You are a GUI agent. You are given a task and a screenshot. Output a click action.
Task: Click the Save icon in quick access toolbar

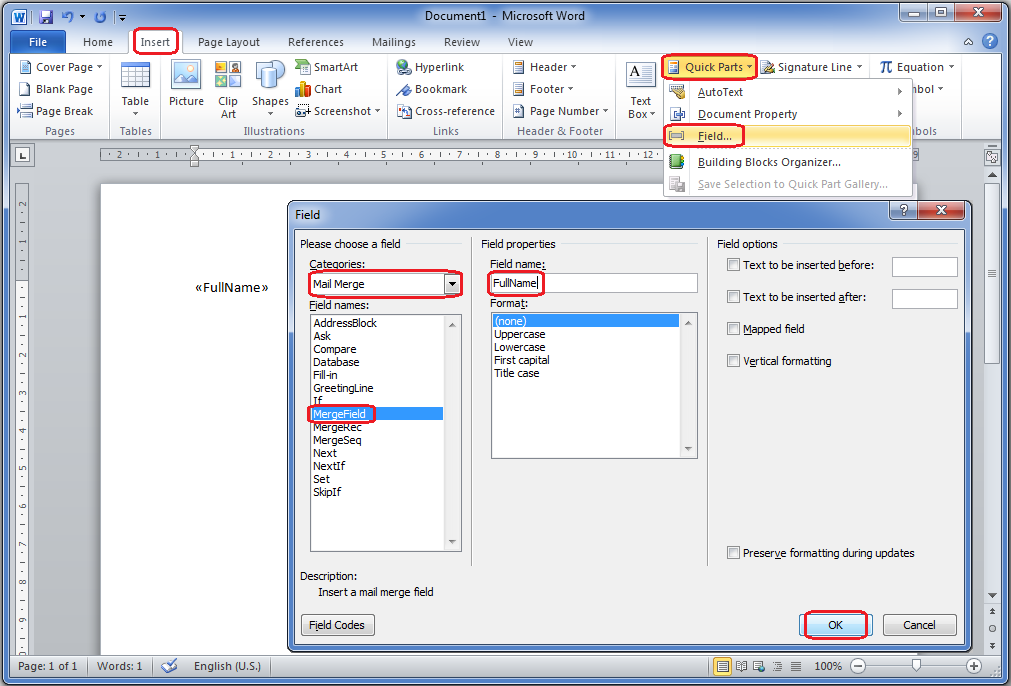click(x=46, y=17)
